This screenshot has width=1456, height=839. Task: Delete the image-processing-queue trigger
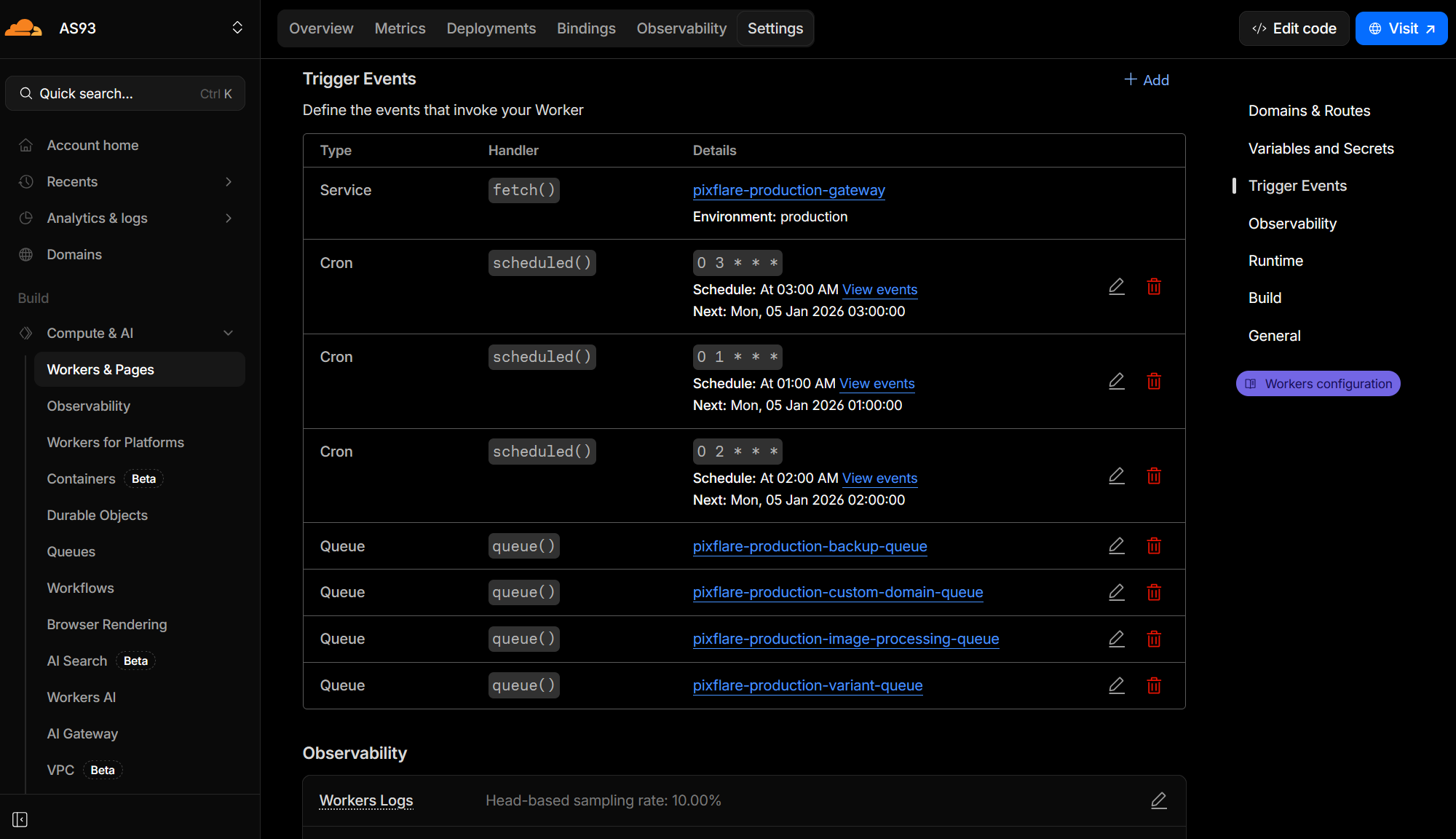1154,639
